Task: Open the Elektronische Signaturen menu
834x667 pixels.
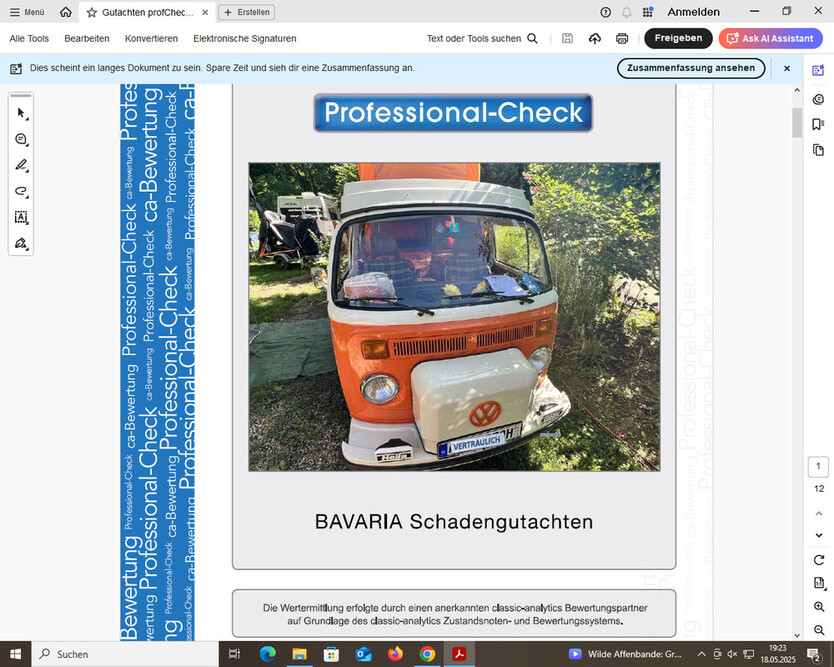Action: click(x=244, y=38)
